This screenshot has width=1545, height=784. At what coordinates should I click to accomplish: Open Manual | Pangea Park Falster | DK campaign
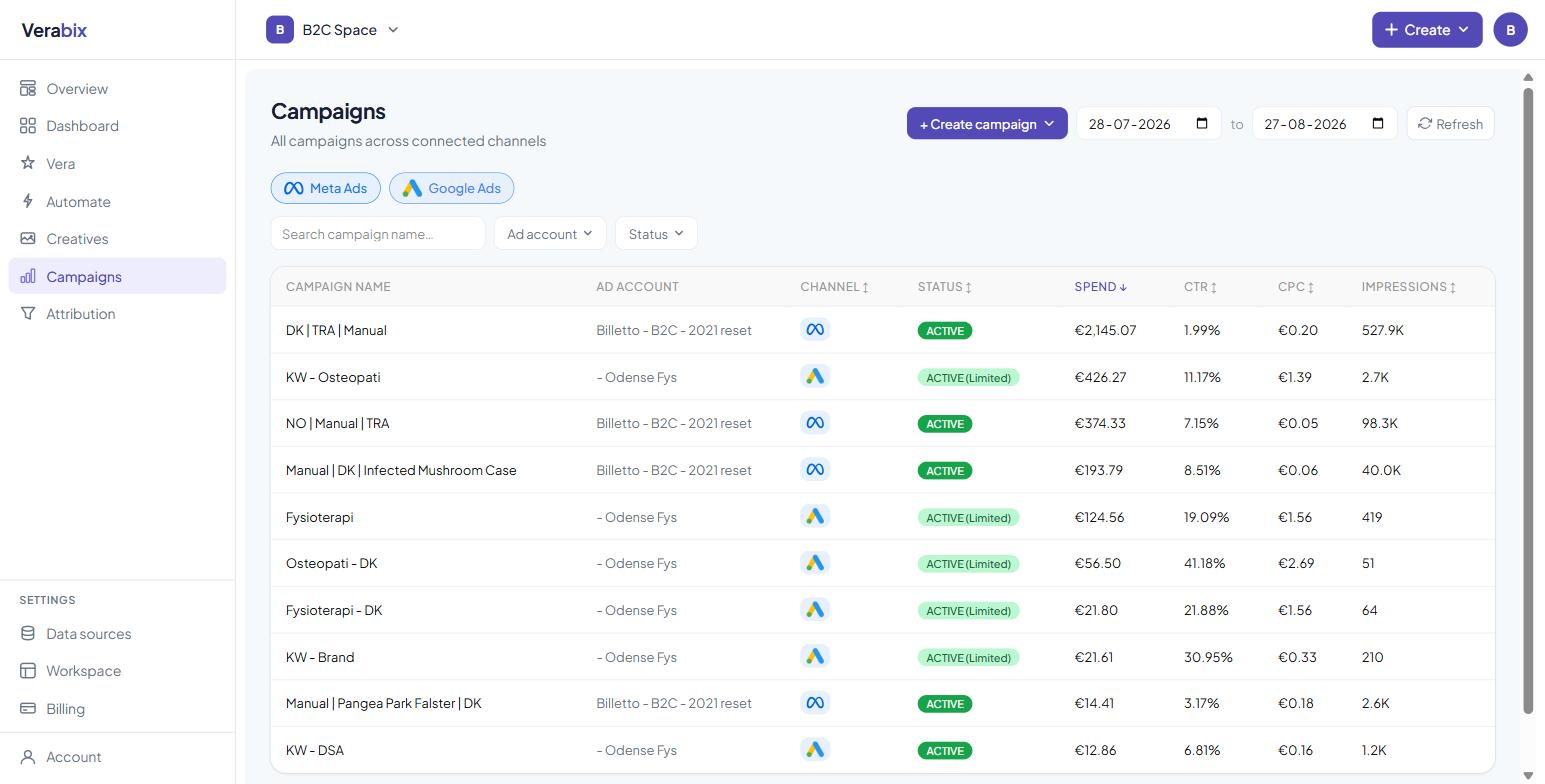coord(383,703)
